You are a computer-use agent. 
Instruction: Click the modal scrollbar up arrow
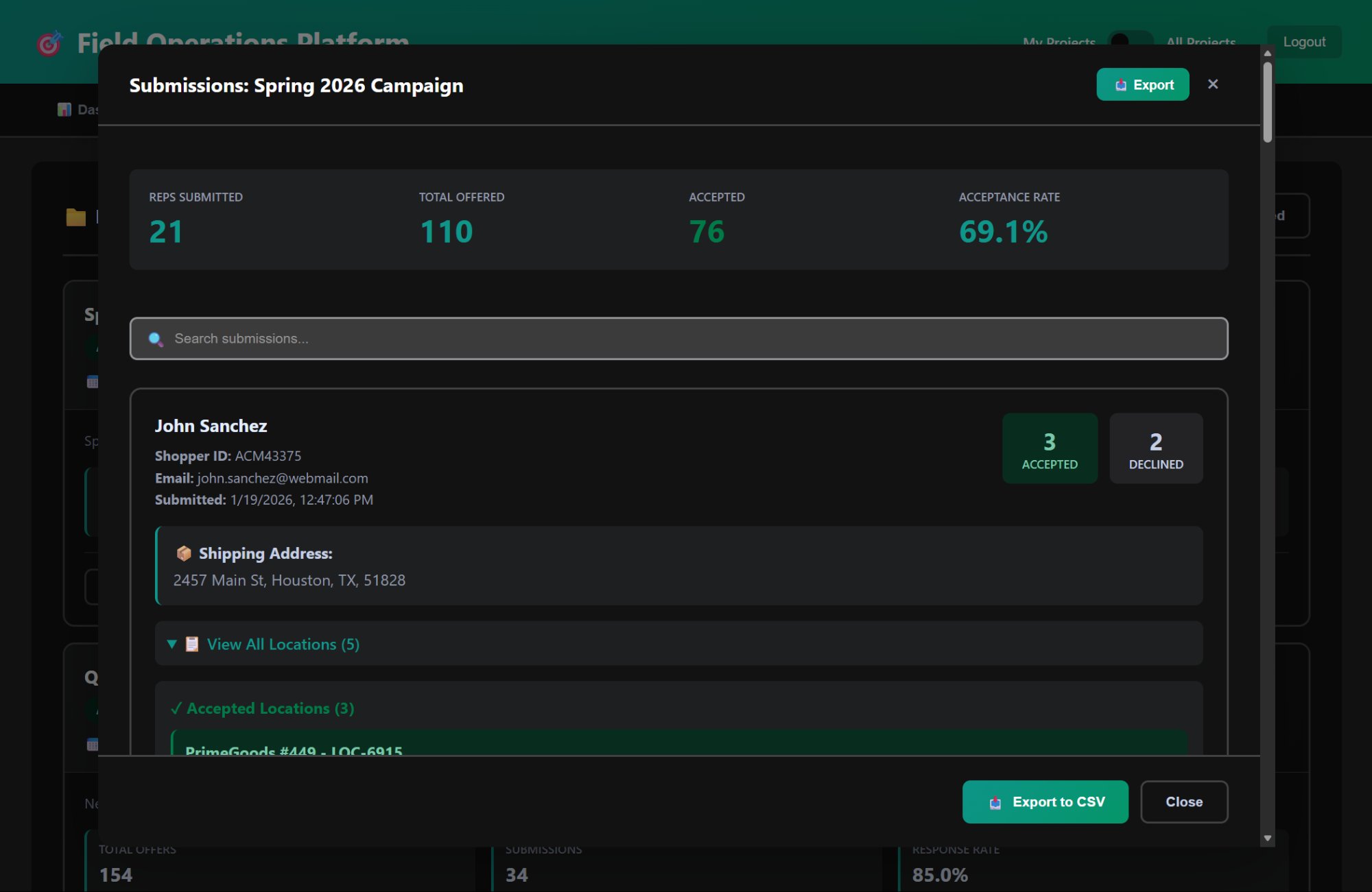pos(1268,53)
